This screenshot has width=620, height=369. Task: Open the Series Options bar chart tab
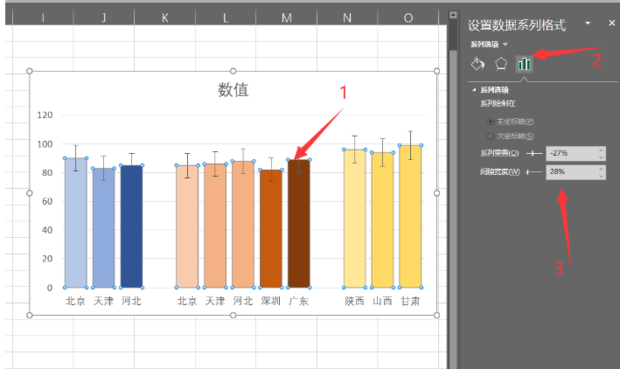coord(524,64)
